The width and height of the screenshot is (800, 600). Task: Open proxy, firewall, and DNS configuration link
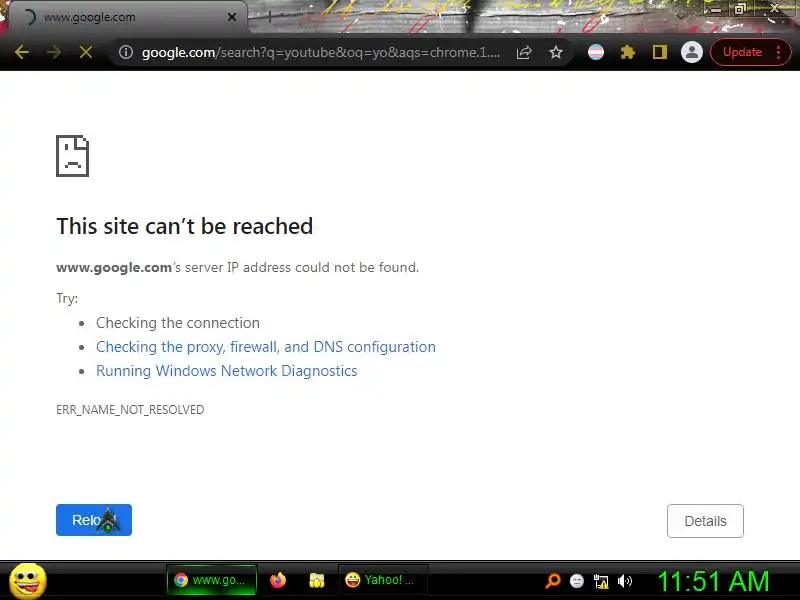(x=266, y=347)
